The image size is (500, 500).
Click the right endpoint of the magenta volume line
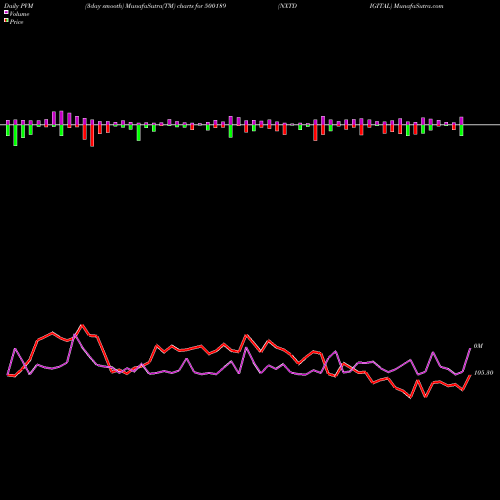point(470,348)
